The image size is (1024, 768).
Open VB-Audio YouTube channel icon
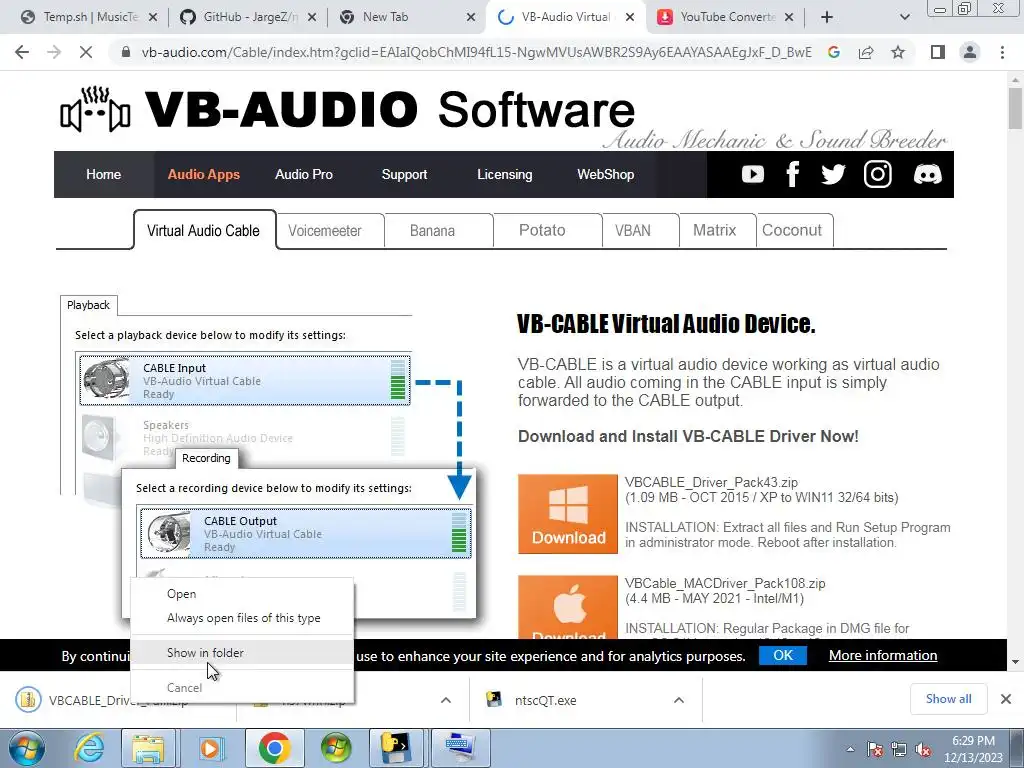(752, 174)
